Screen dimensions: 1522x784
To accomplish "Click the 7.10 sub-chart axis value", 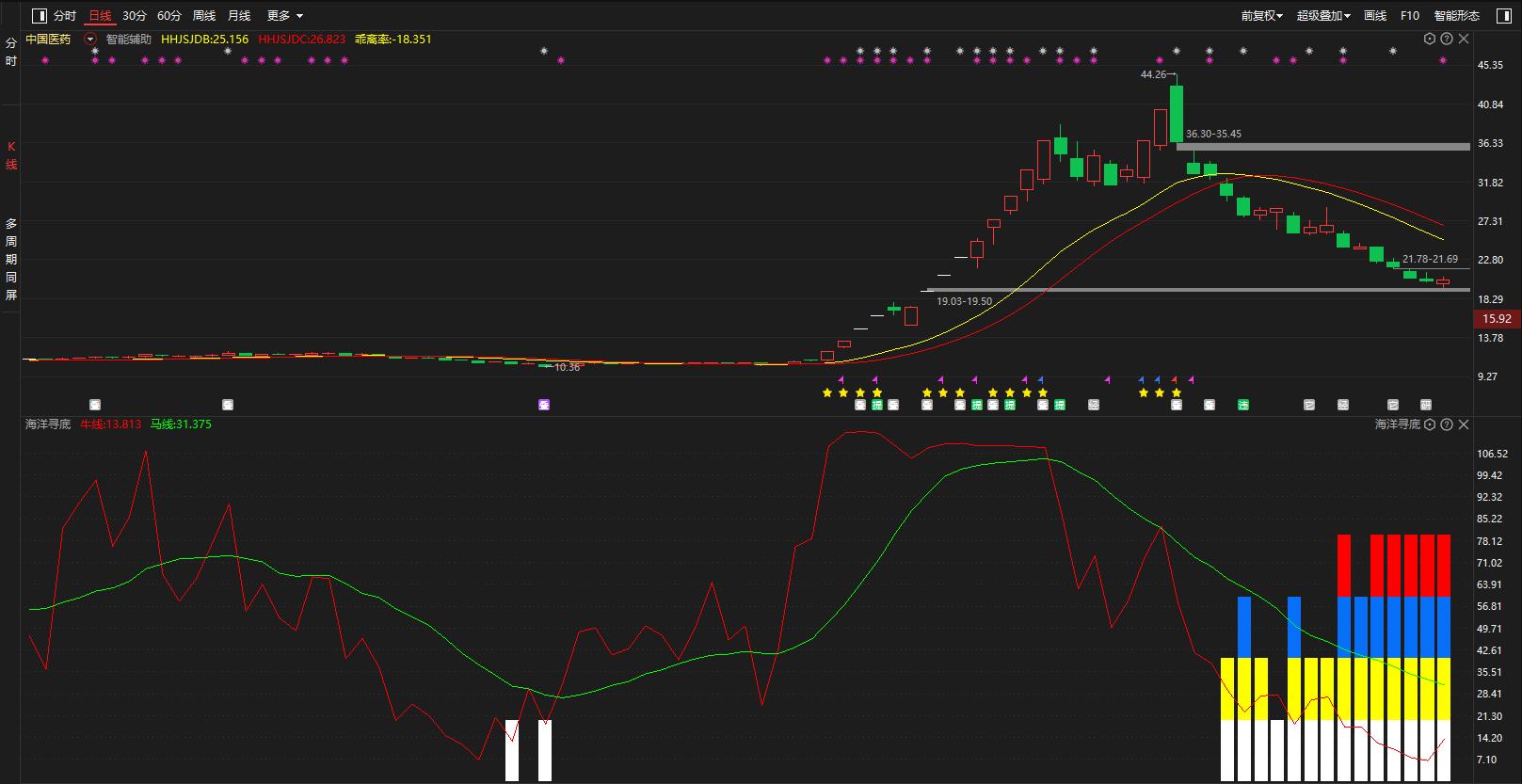I will (1487, 760).
